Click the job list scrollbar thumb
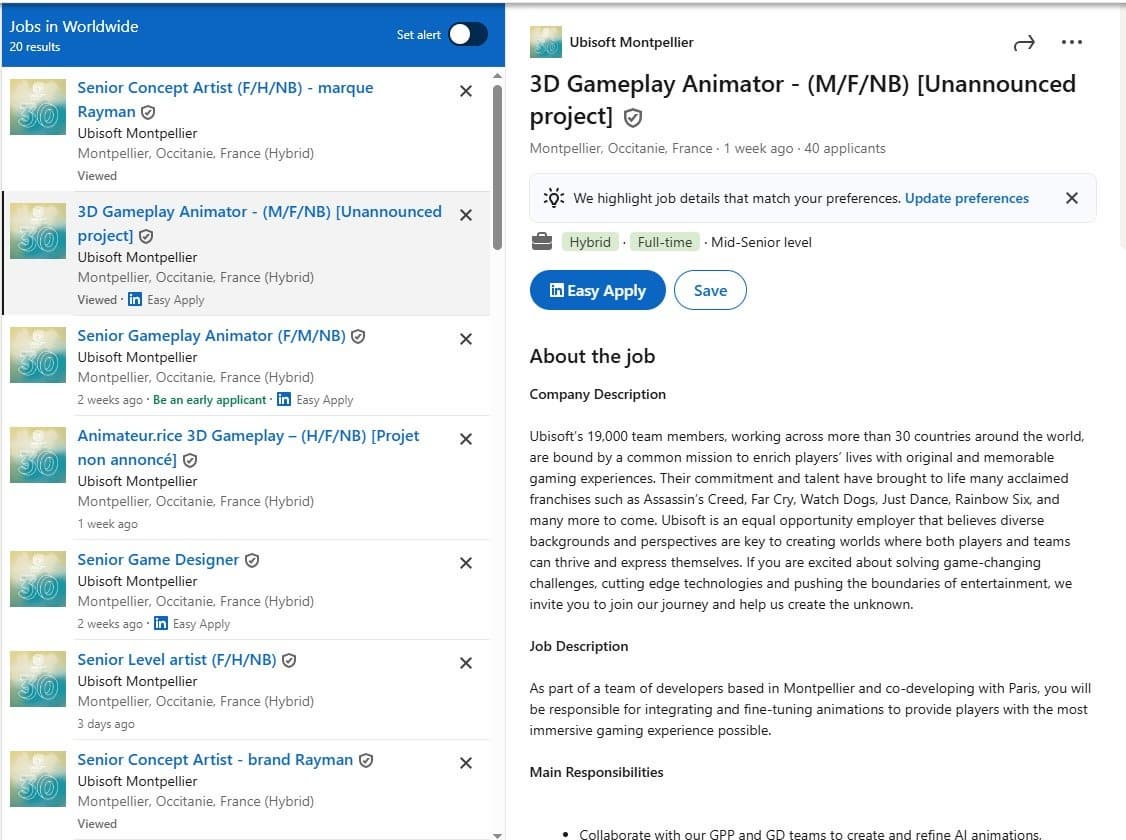This screenshot has height=840, width=1126. [497, 165]
